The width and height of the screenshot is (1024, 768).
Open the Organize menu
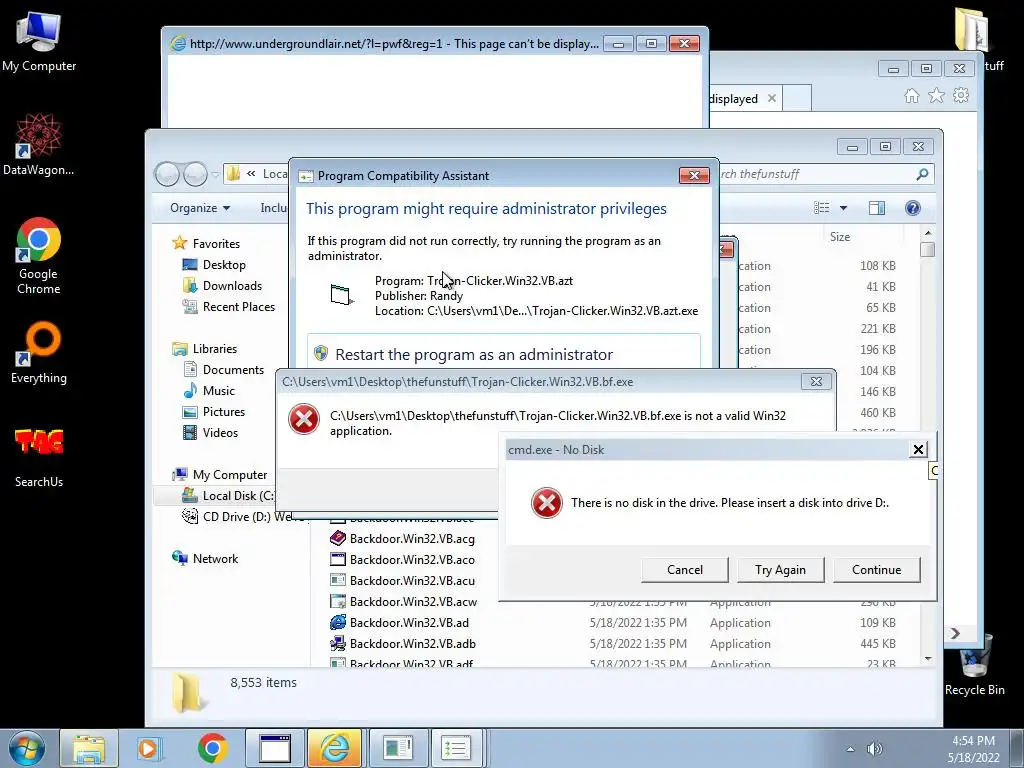[x=200, y=208]
